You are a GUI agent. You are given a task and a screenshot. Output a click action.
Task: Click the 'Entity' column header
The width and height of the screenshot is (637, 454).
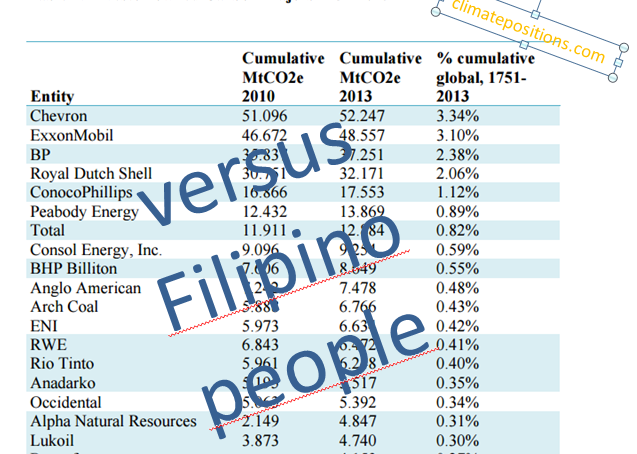point(52,97)
